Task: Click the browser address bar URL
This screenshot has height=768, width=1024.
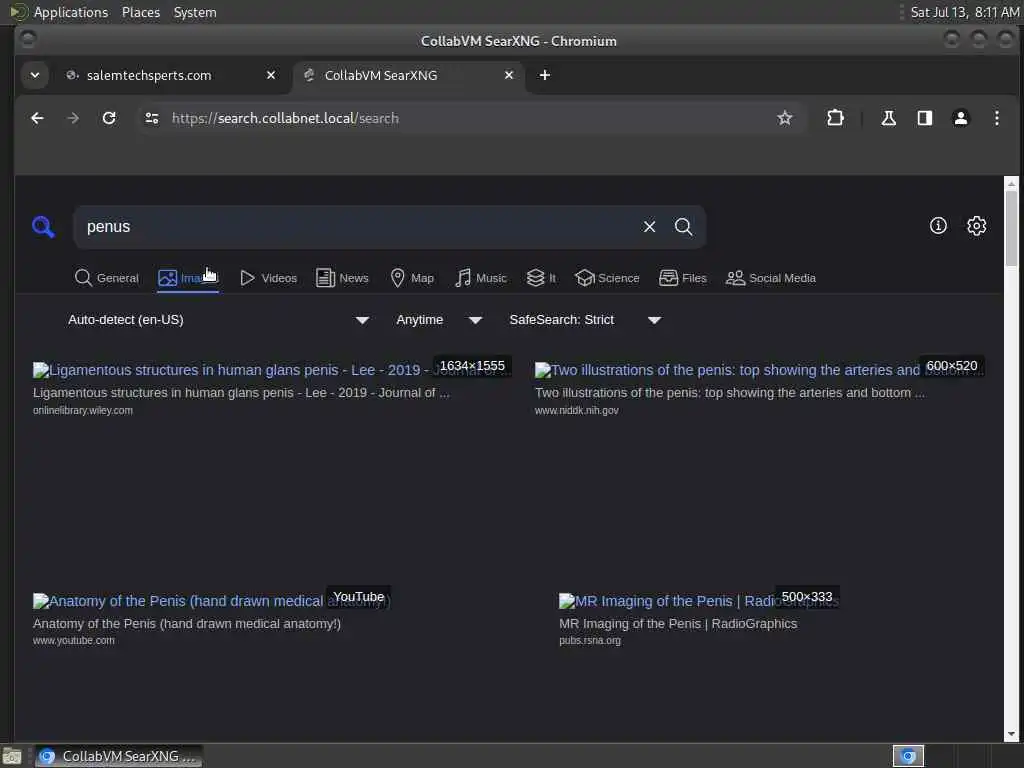Action: tap(285, 118)
